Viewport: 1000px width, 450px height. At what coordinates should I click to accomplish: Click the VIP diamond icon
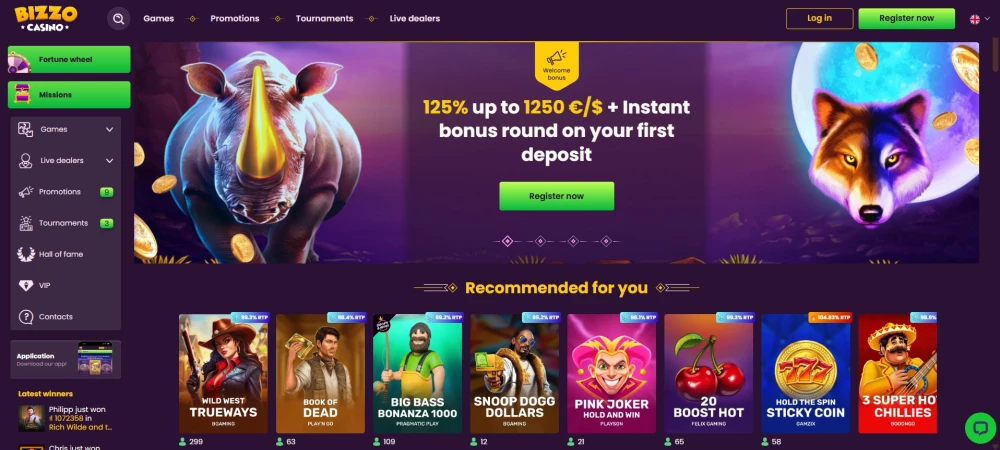[26, 286]
